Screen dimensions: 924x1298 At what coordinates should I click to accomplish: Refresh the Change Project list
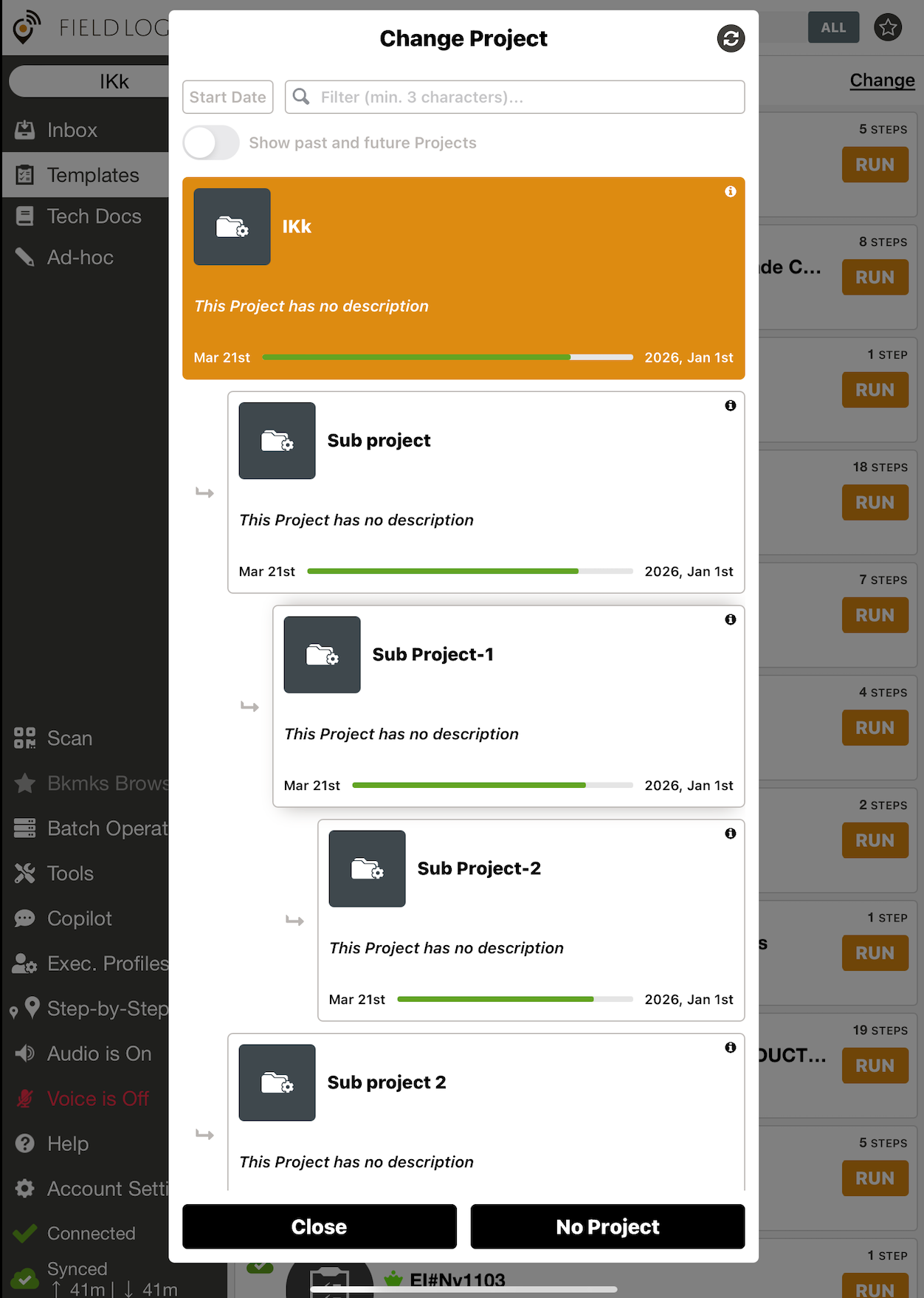pos(731,38)
